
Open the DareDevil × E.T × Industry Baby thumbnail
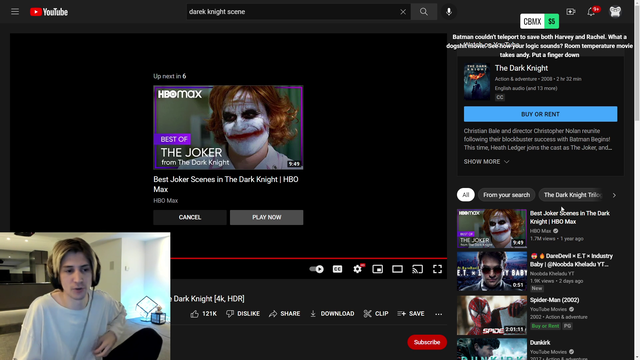tap(492, 271)
